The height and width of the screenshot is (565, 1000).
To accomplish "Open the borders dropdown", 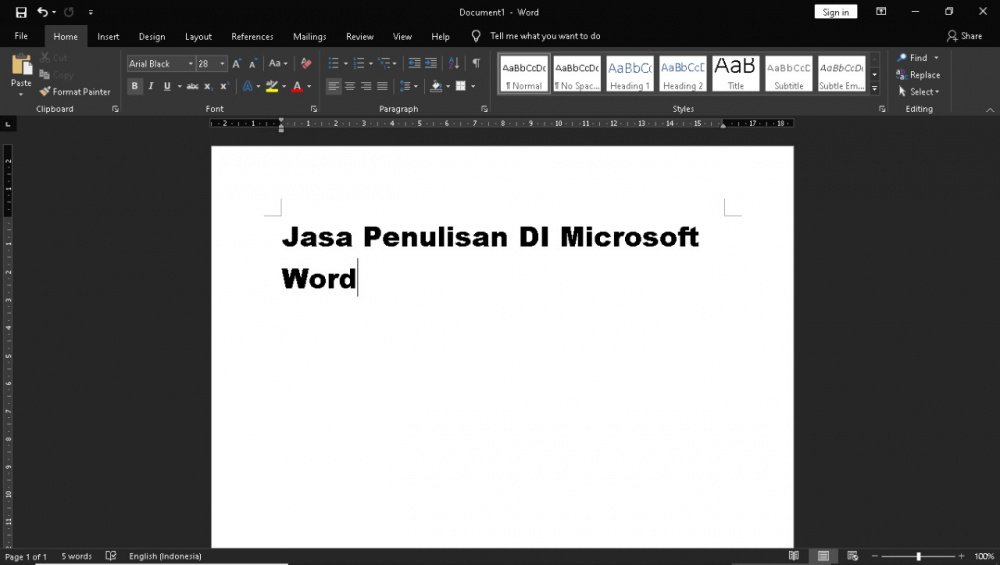I will (x=473, y=86).
